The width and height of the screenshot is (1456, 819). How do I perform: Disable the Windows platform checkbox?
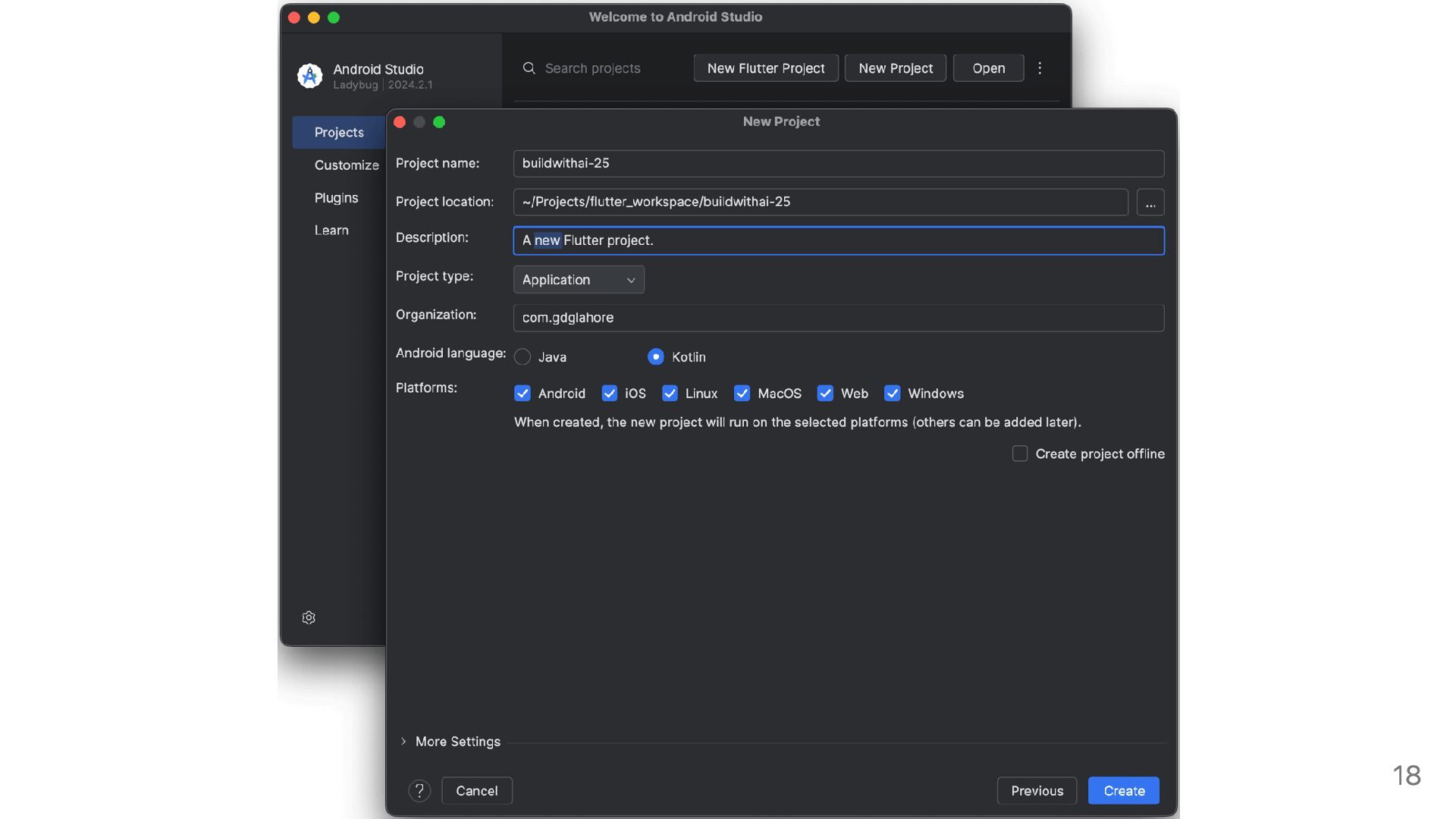tap(893, 394)
